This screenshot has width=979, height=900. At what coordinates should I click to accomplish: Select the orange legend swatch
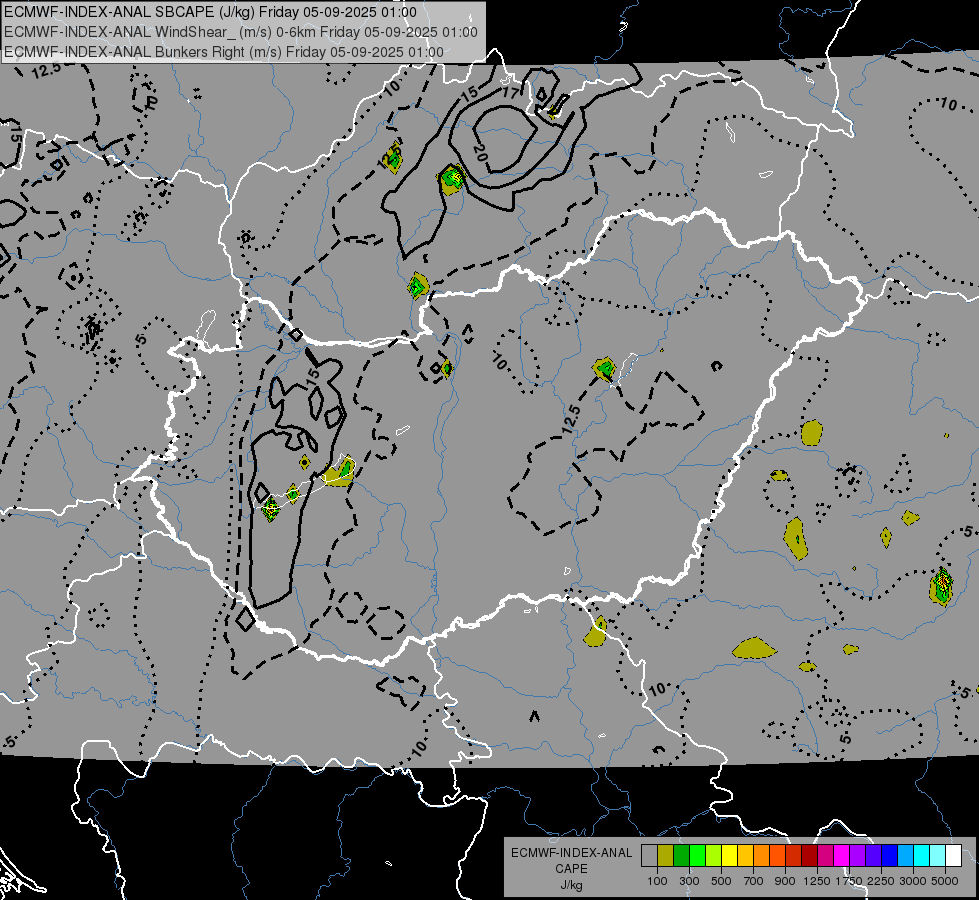(x=762, y=855)
